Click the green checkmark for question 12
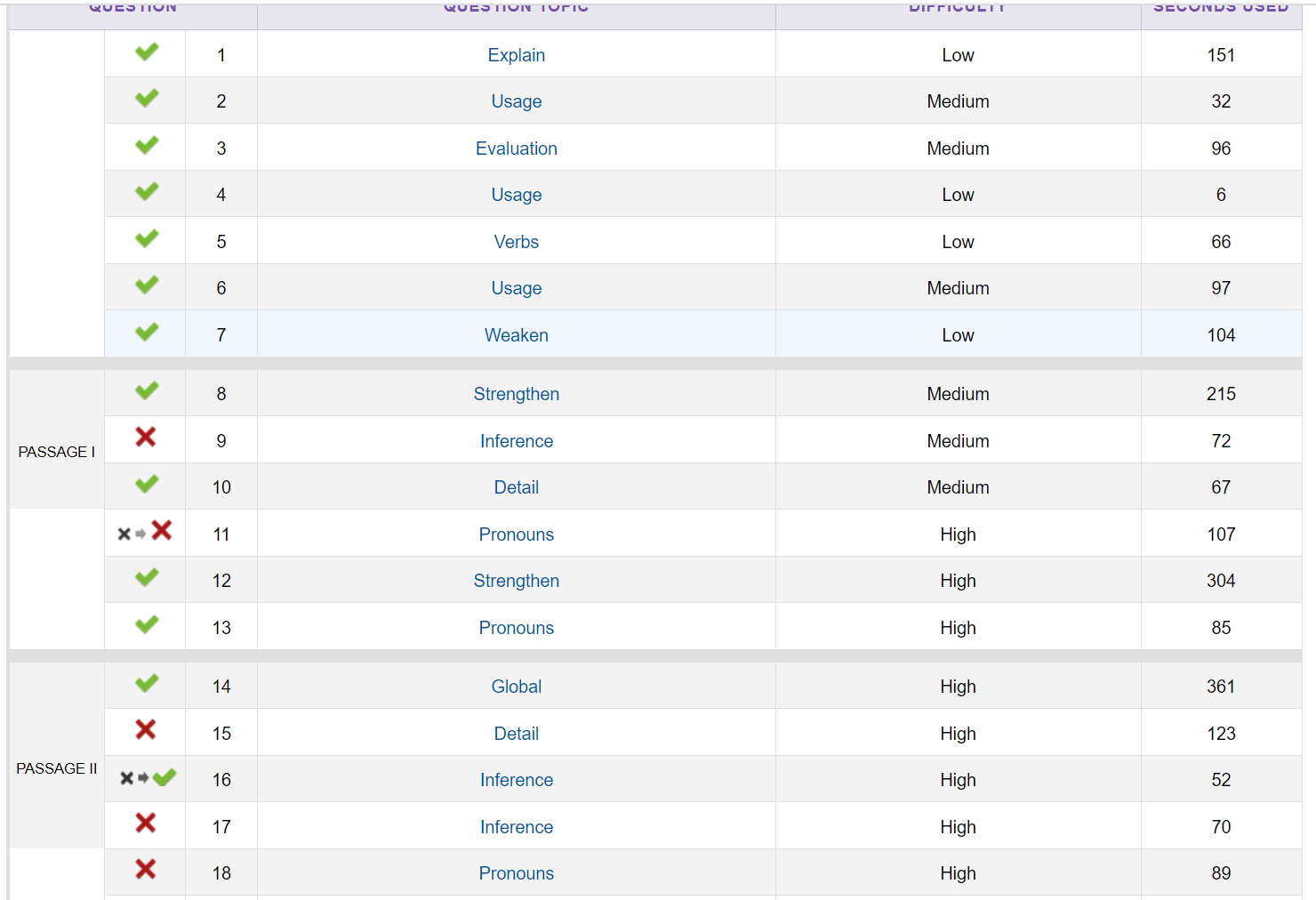This screenshot has height=900, width=1316. click(x=147, y=578)
